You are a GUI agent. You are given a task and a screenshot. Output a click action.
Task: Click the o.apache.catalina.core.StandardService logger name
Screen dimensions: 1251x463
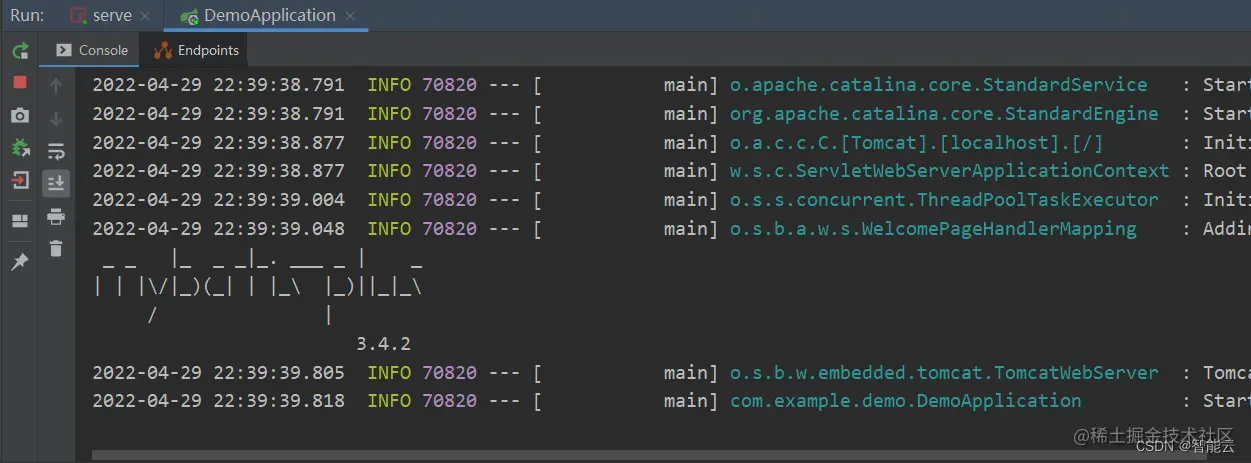point(938,85)
